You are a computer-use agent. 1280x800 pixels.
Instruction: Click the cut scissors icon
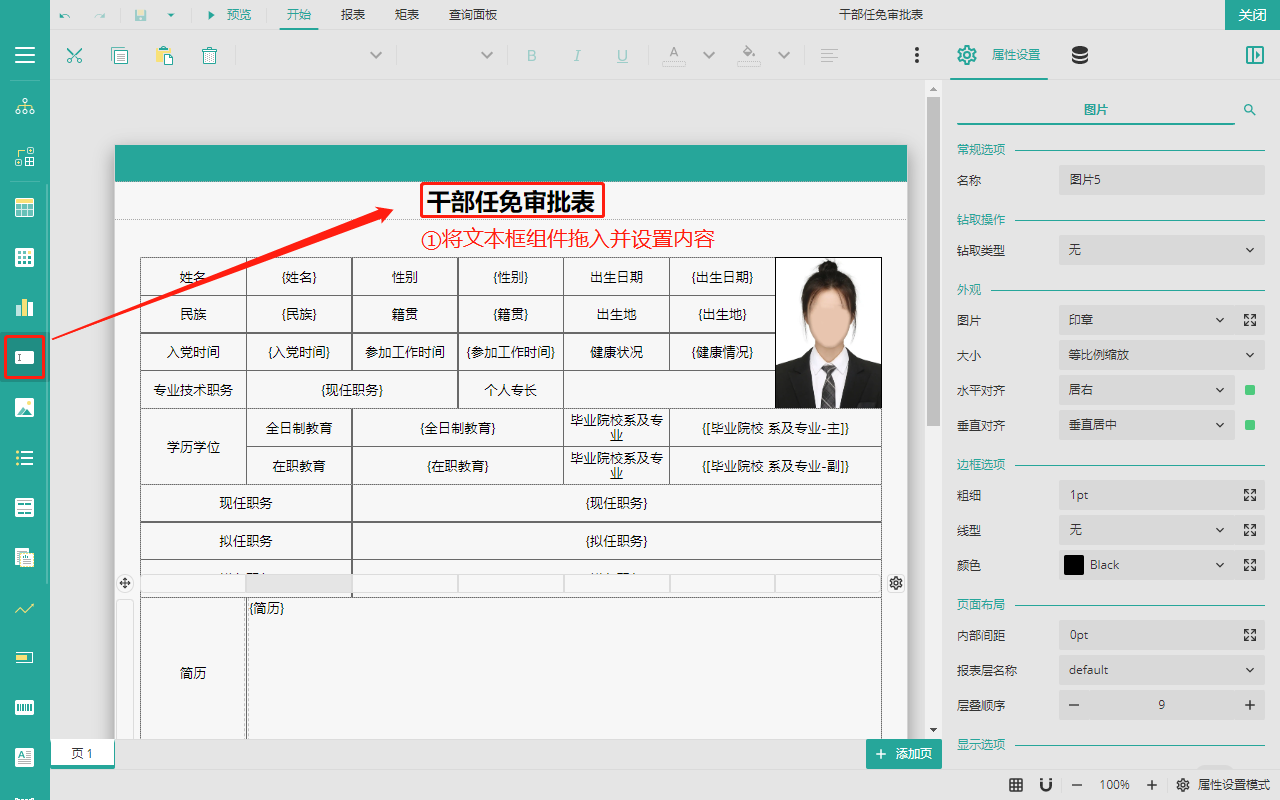tap(74, 56)
